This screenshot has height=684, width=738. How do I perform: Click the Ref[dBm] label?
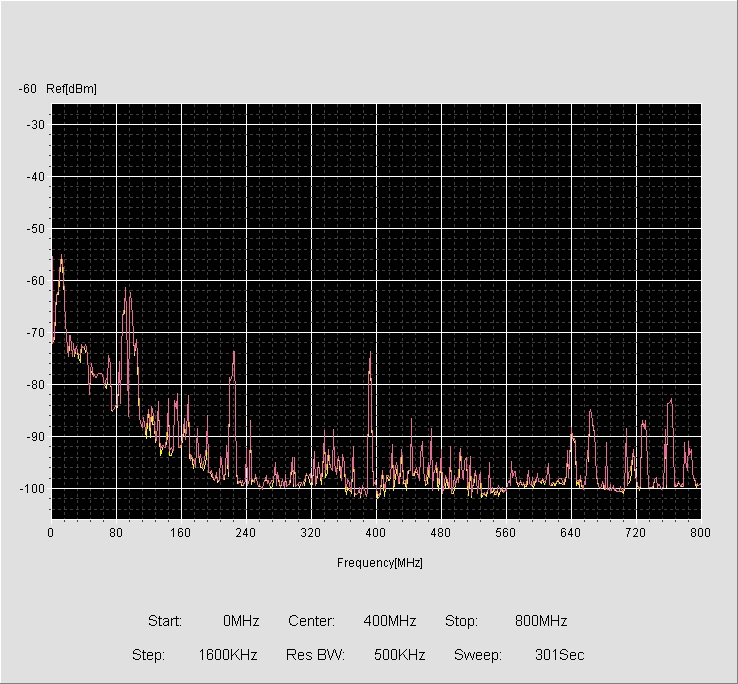coord(72,89)
